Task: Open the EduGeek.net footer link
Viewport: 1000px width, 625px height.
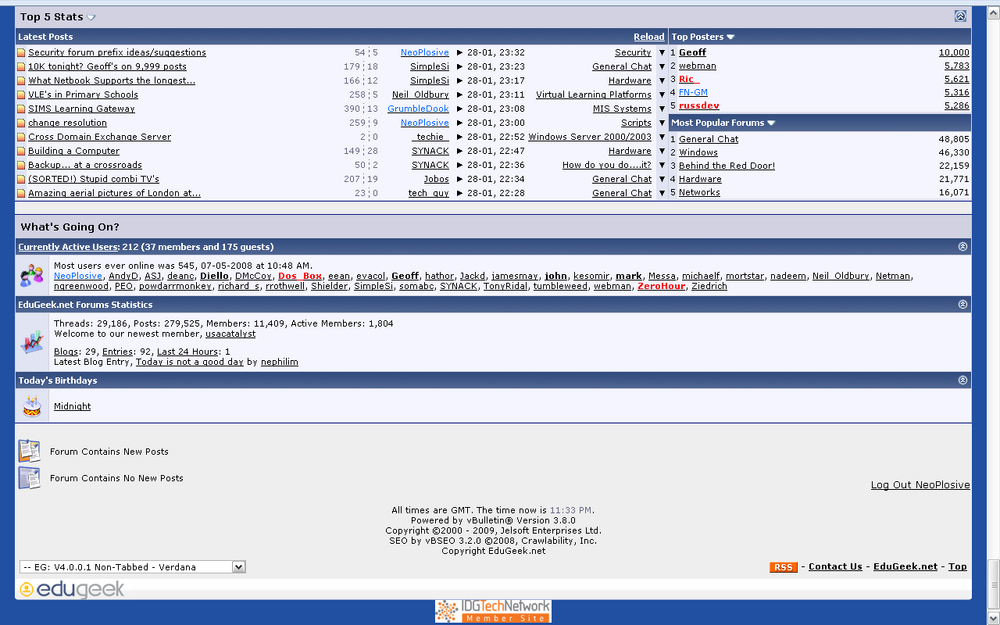Action: point(905,566)
